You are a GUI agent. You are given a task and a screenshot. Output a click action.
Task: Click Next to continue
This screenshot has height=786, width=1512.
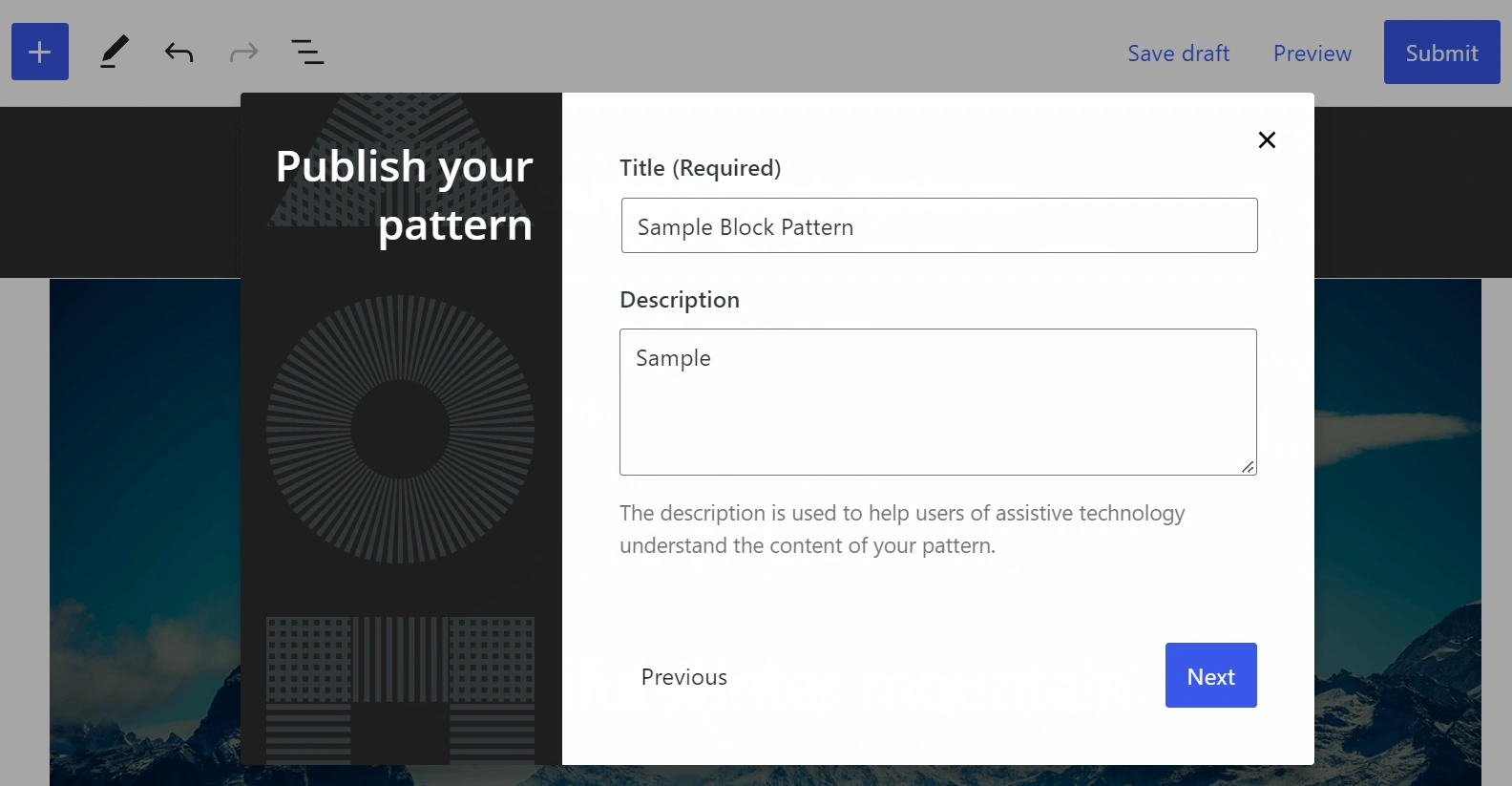[1210, 676]
